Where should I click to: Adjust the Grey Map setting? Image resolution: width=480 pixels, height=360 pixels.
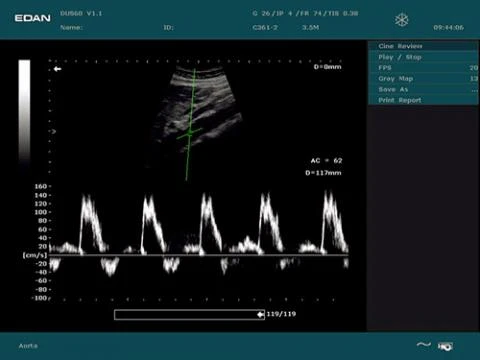(x=423, y=79)
